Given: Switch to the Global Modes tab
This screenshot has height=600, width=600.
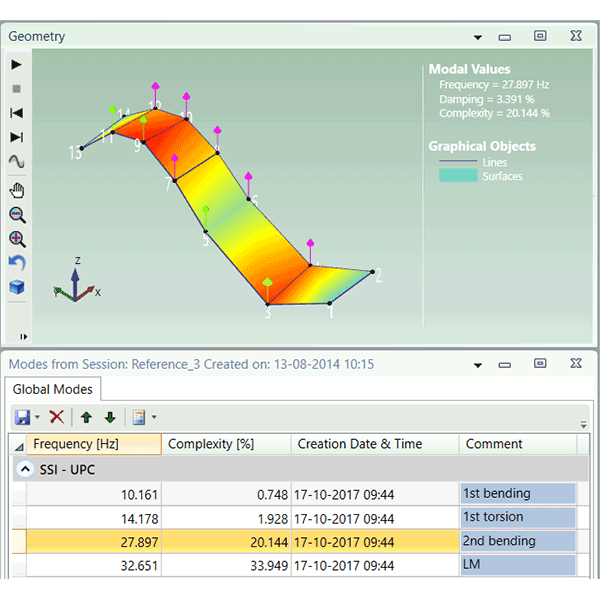Looking at the screenshot, I should pos(53,390).
